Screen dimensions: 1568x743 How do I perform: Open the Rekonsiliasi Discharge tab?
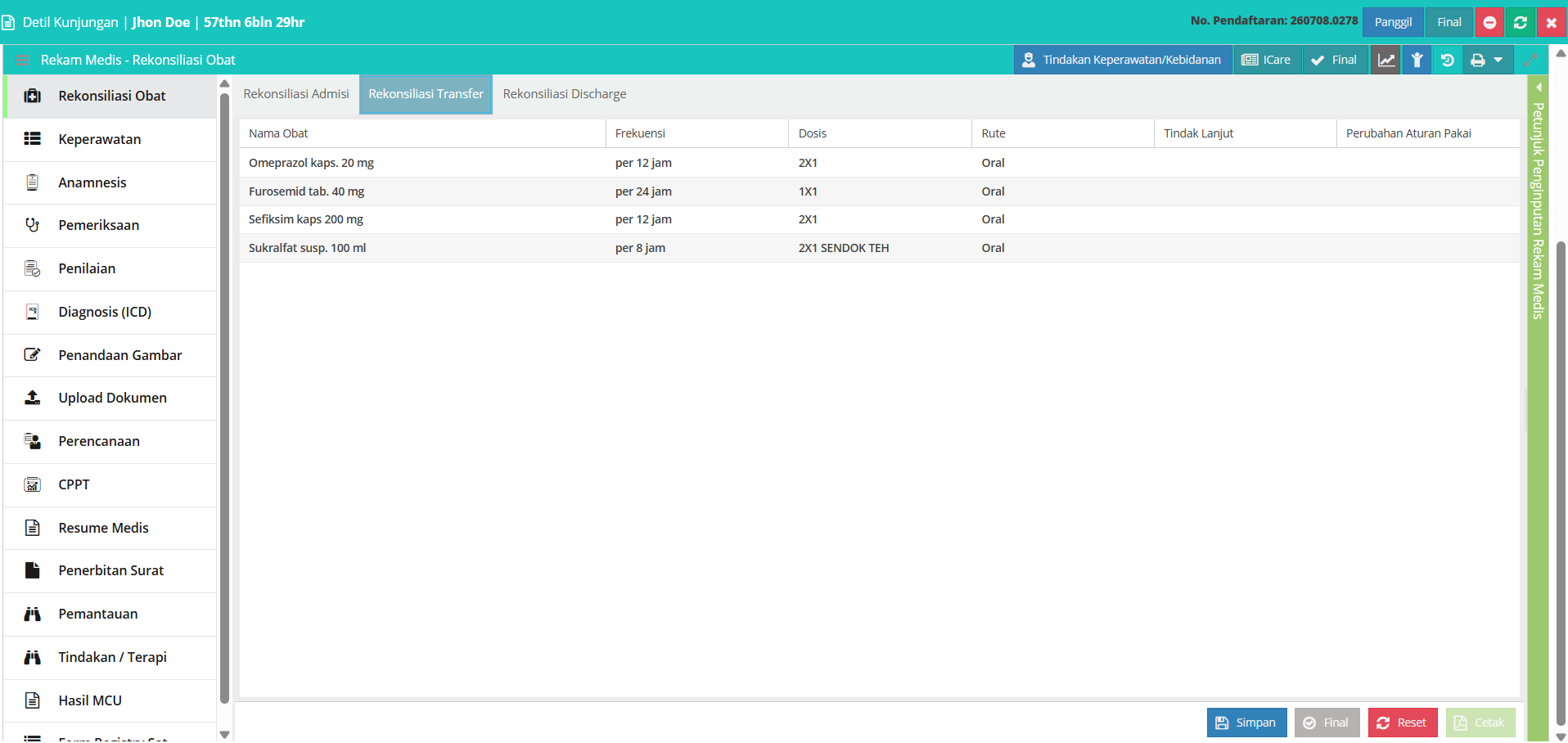565,94
